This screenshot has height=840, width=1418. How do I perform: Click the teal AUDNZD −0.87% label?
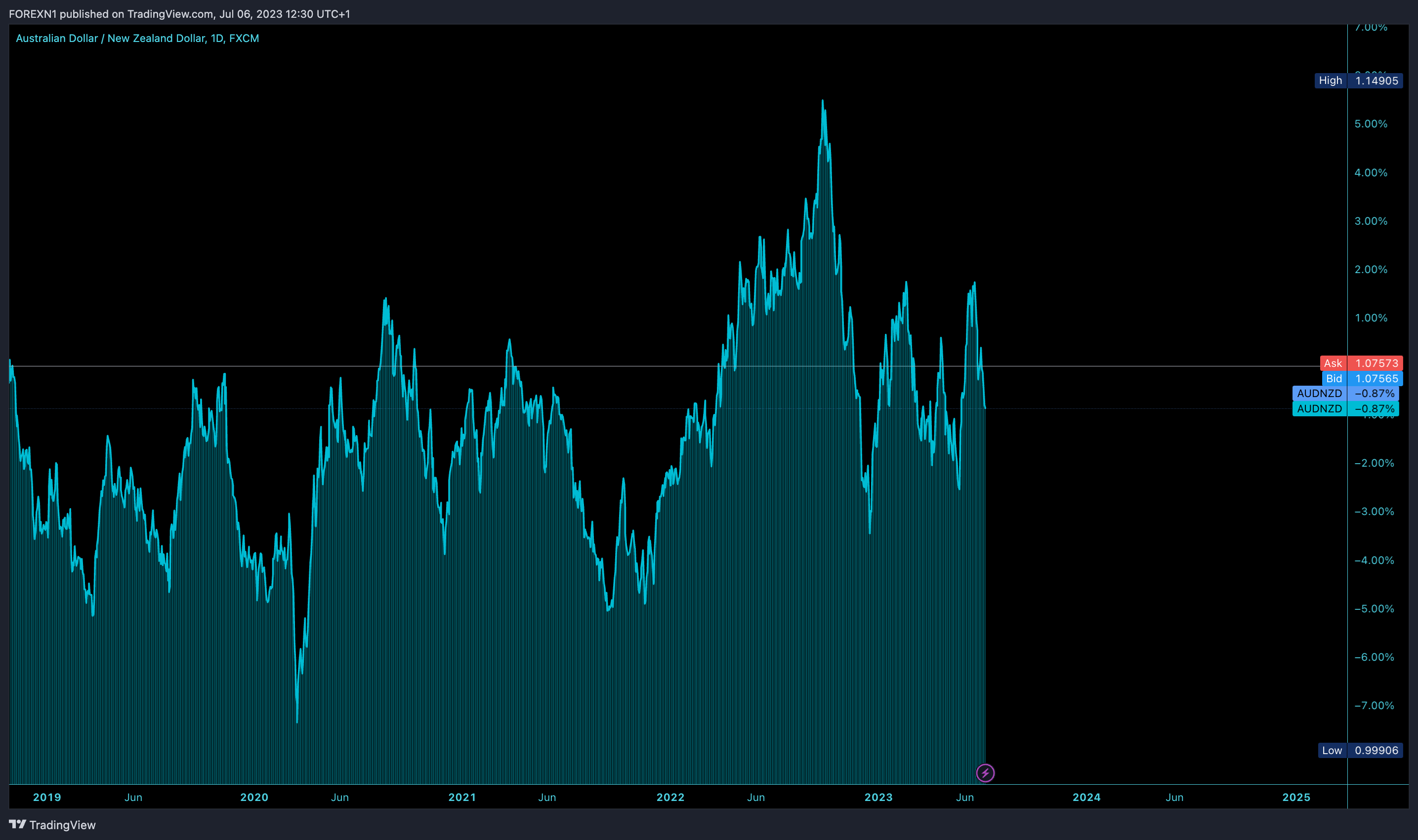(x=1345, y=408)
